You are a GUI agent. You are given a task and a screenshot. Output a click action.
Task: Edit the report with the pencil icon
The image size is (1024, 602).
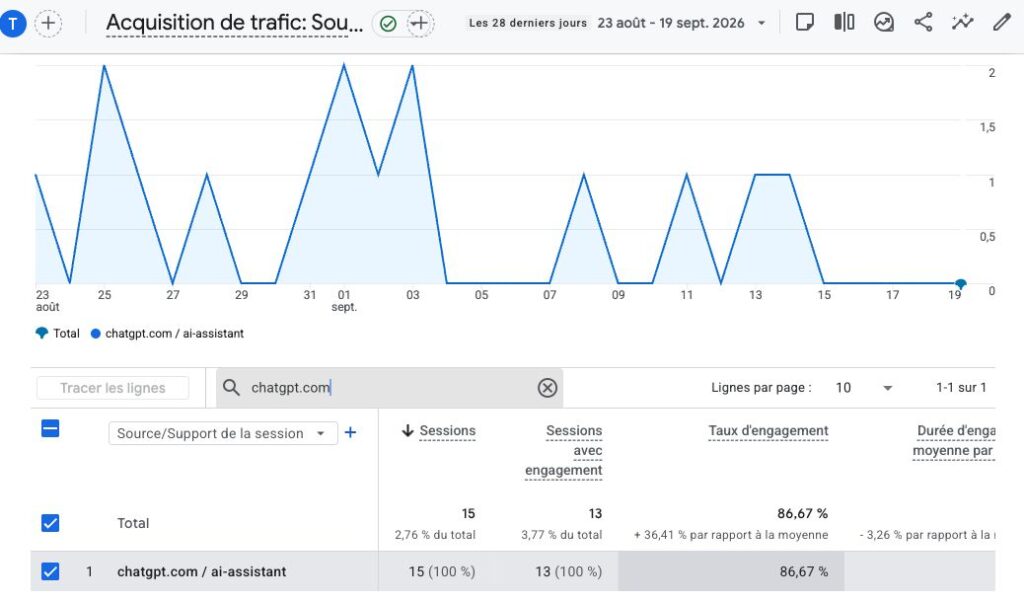[x=1001, y=23]
